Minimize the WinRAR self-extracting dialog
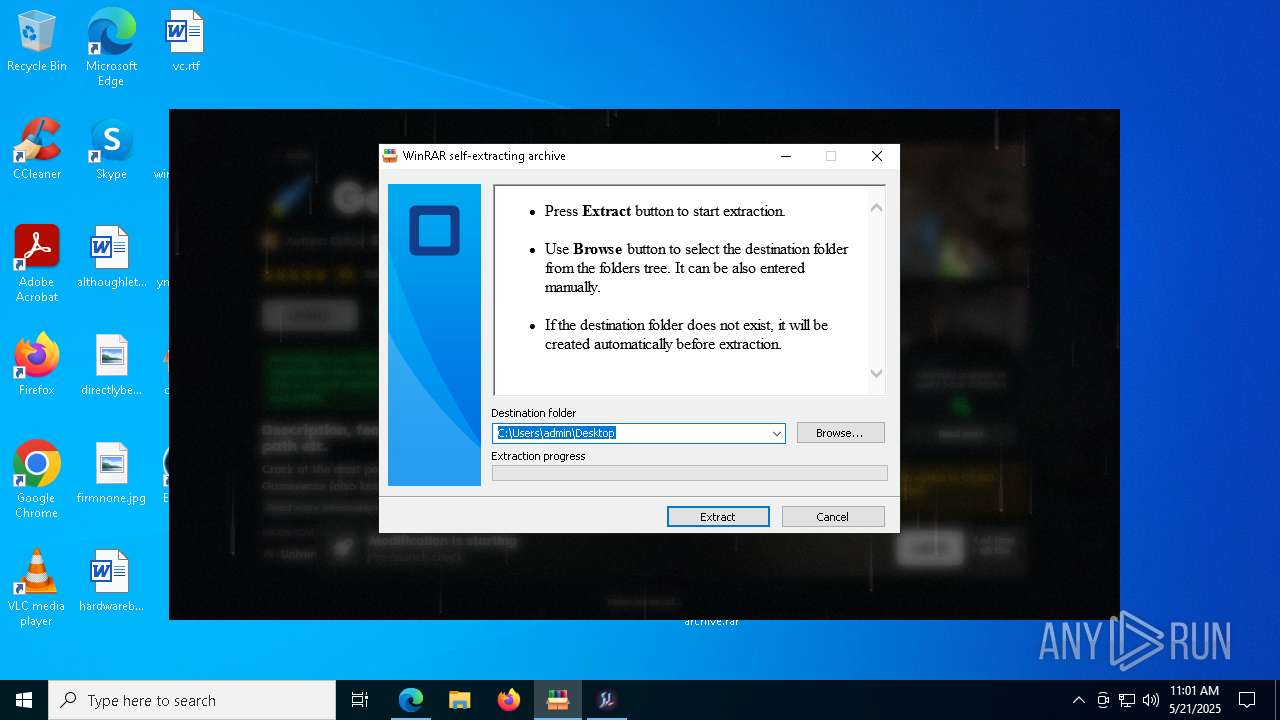 786,156
